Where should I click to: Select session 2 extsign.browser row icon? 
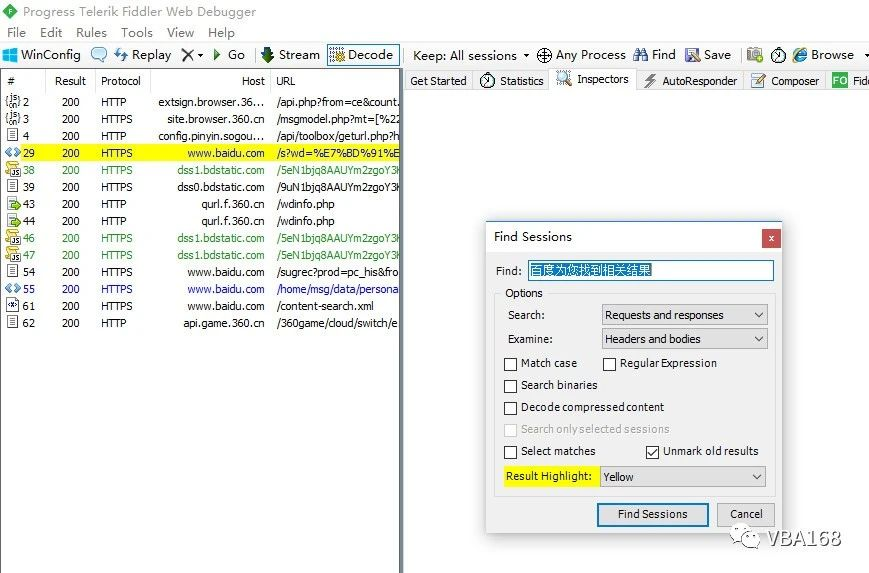(12, 101)
